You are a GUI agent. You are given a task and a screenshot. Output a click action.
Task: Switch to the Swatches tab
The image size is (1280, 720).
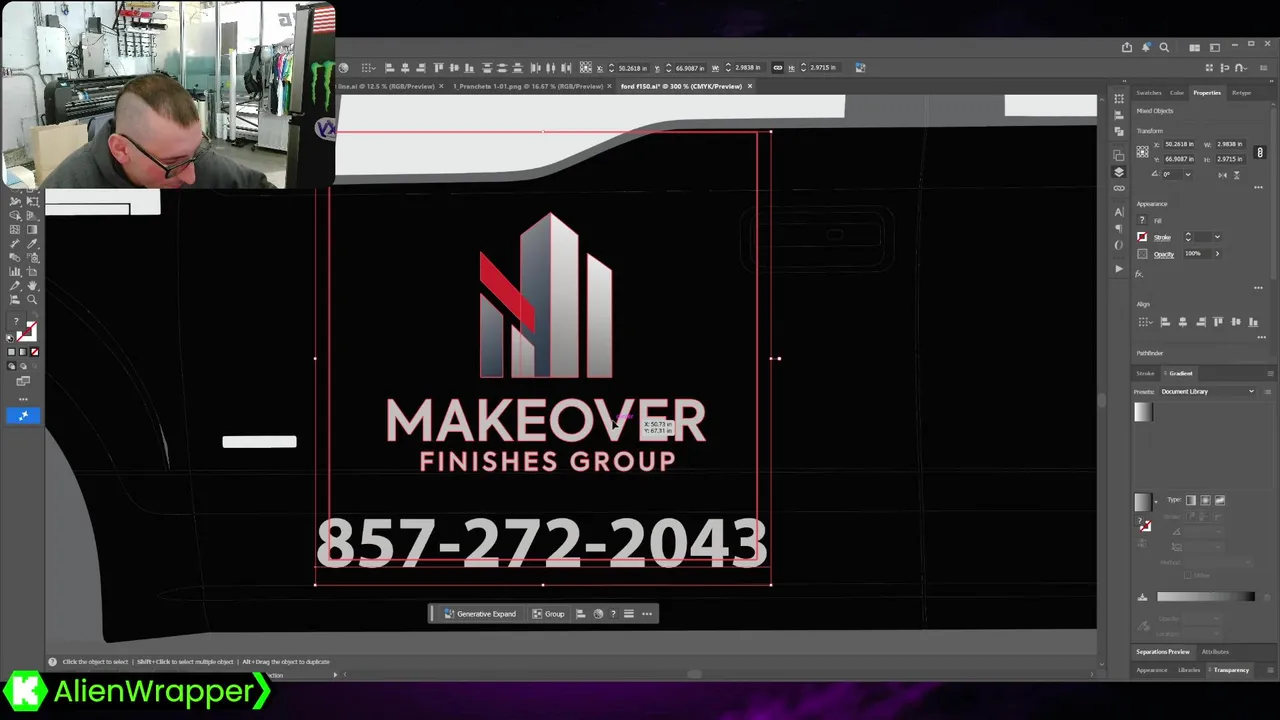coord(1149,93)
